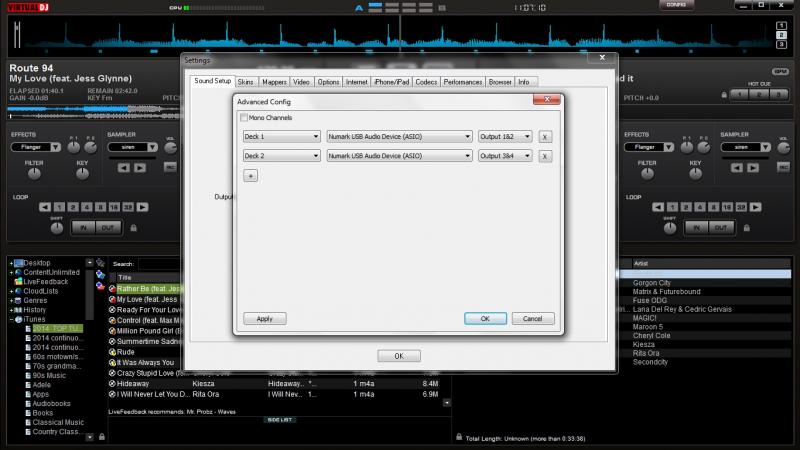The width and height of the screenshot is (800, 450).
Task: Double the left deck loop with right arrow
Action: coord(143,207)
